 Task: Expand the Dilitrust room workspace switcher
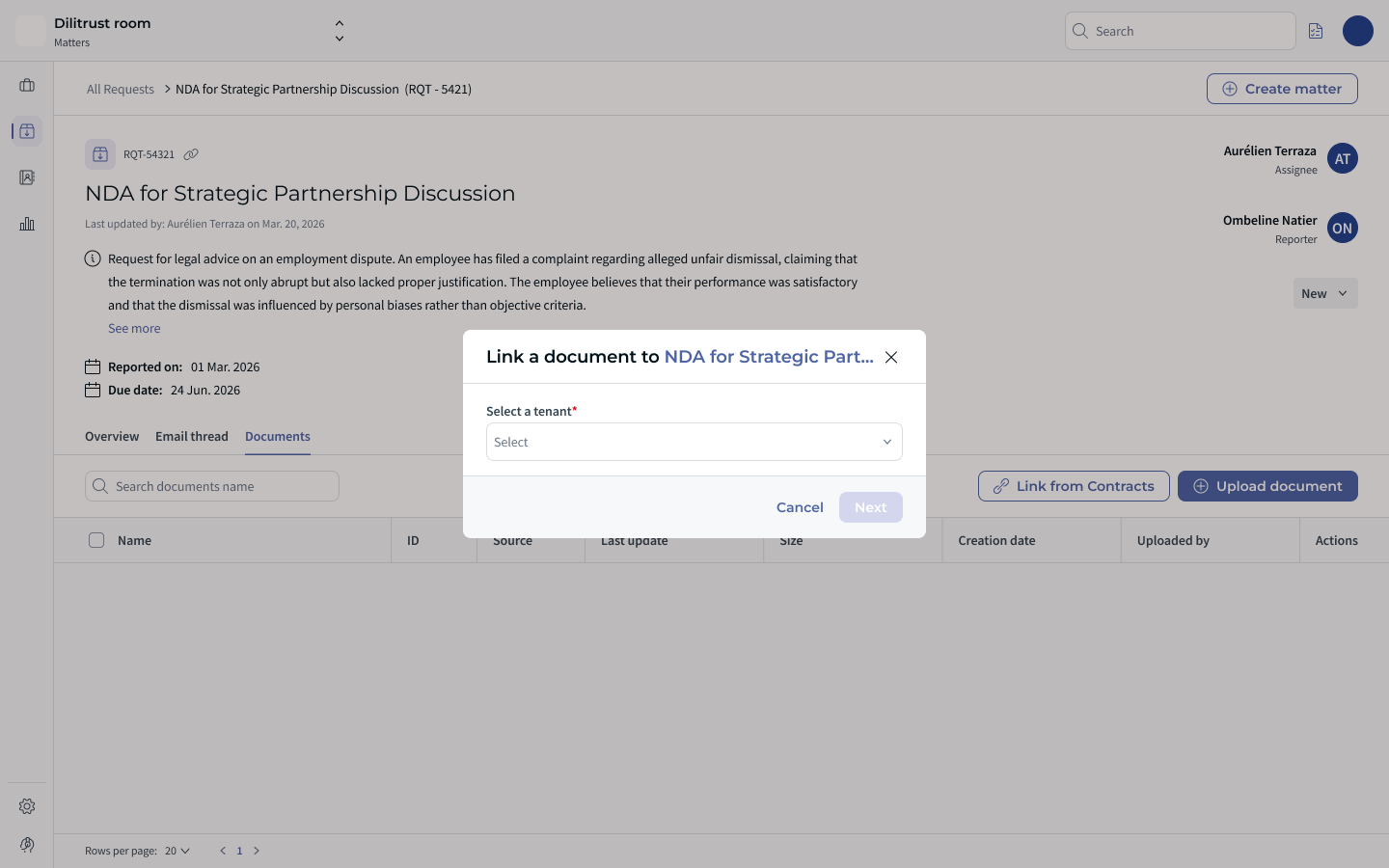coord(340,31)
